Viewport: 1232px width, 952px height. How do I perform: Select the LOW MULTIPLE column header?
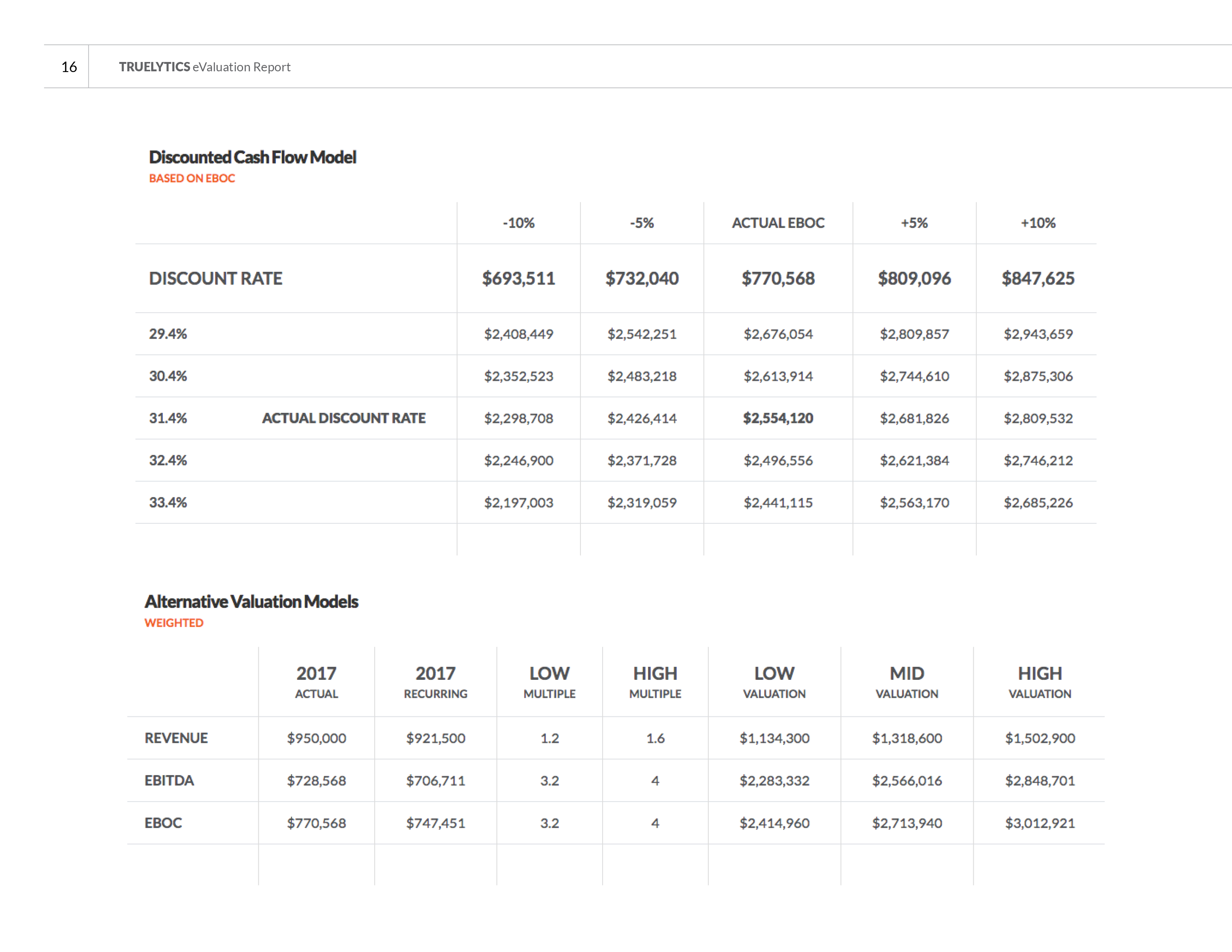(550, 682)
